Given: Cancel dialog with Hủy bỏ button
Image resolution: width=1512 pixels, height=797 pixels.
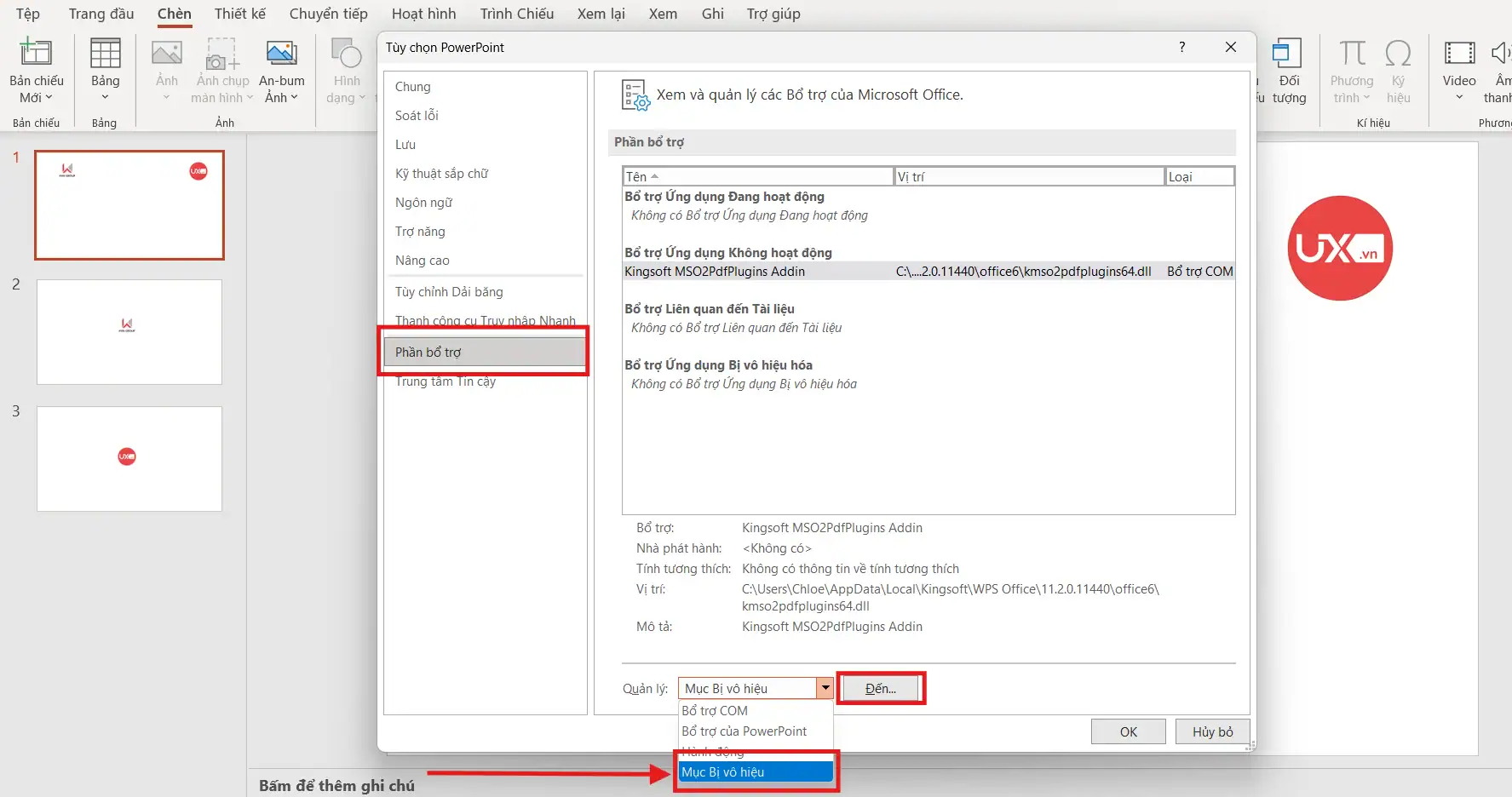Looking at the screenshot, I should click(x=1212, y=731).
